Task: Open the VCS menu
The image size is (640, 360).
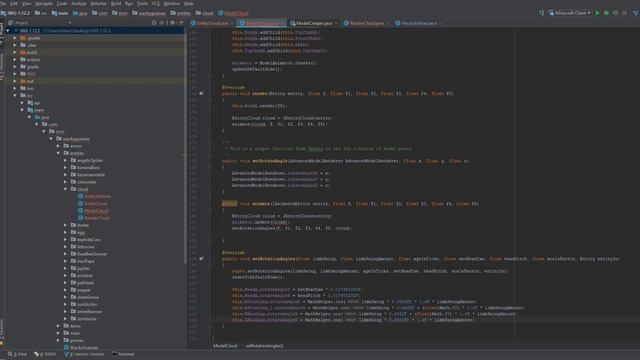Action: (x=156, y=4)
